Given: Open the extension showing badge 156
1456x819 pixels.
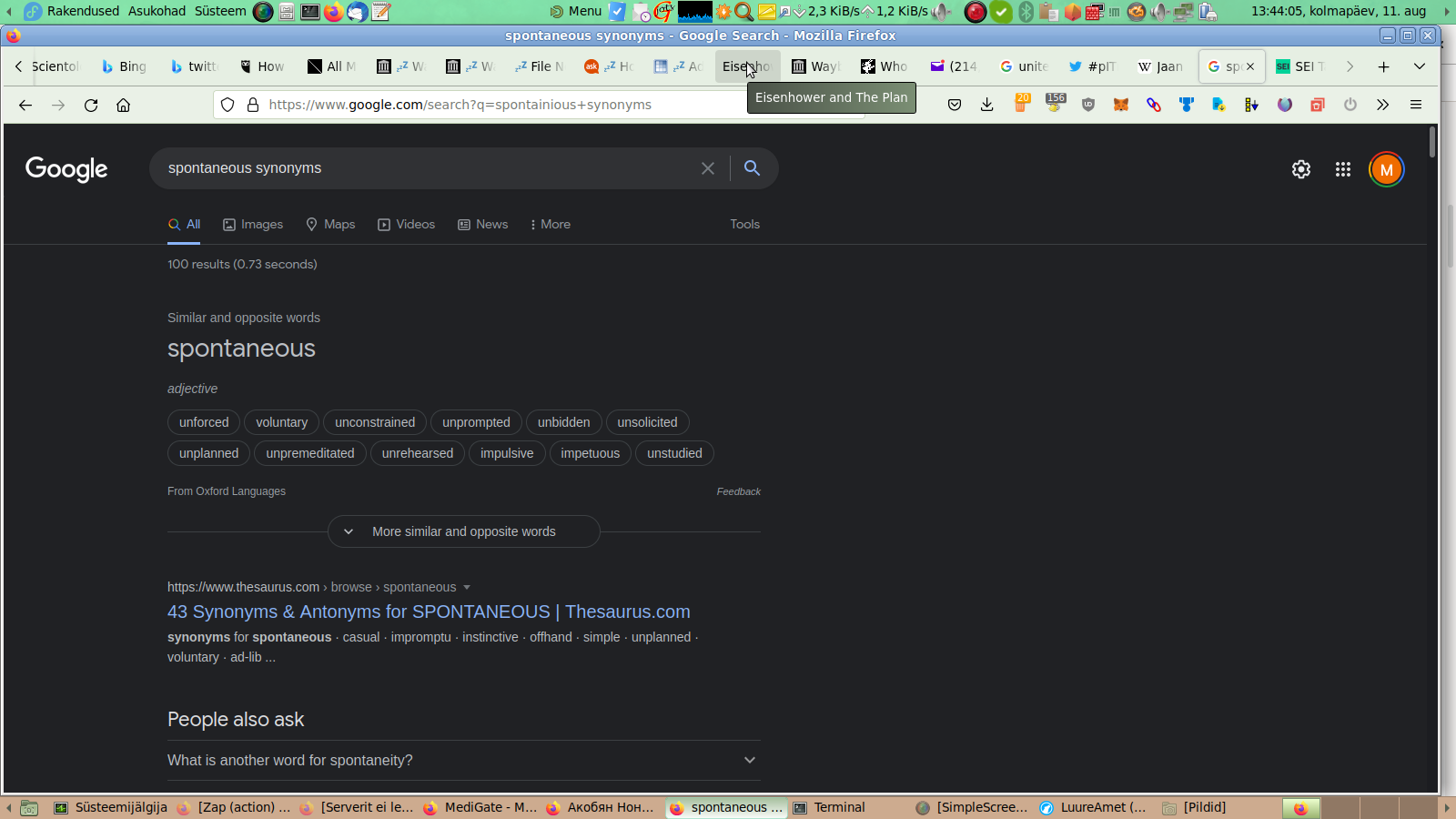Looking at the screenshot, I should point(1055,104).
